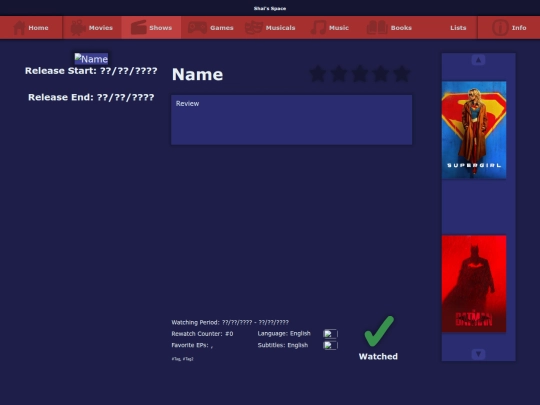The image size is (540, 405).
Task: Switch to the Shows tab label
Action: [x=160, y=28]
